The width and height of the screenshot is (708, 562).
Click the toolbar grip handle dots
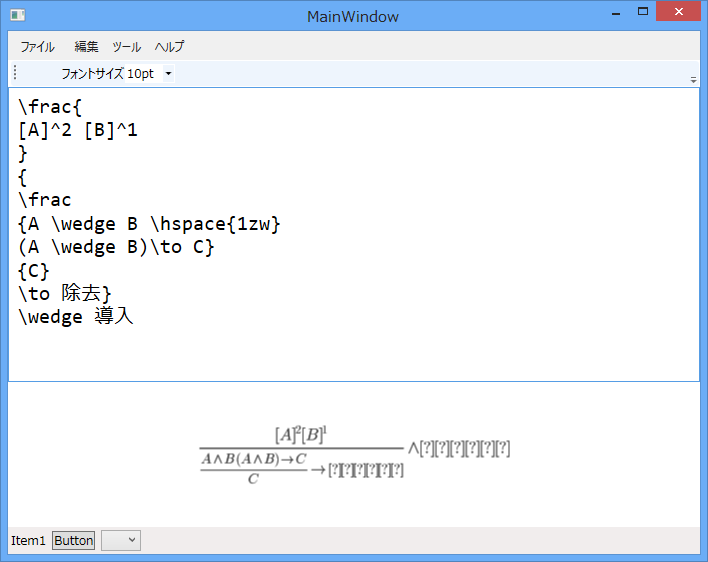click(15, 72)
